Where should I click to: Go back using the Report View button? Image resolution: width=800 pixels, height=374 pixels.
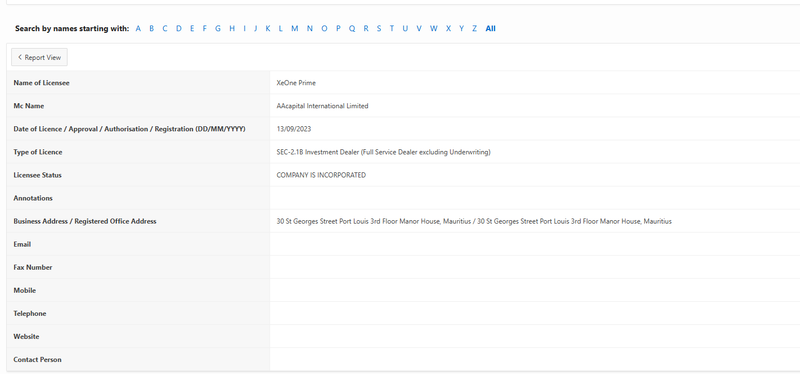click(39, 58)
